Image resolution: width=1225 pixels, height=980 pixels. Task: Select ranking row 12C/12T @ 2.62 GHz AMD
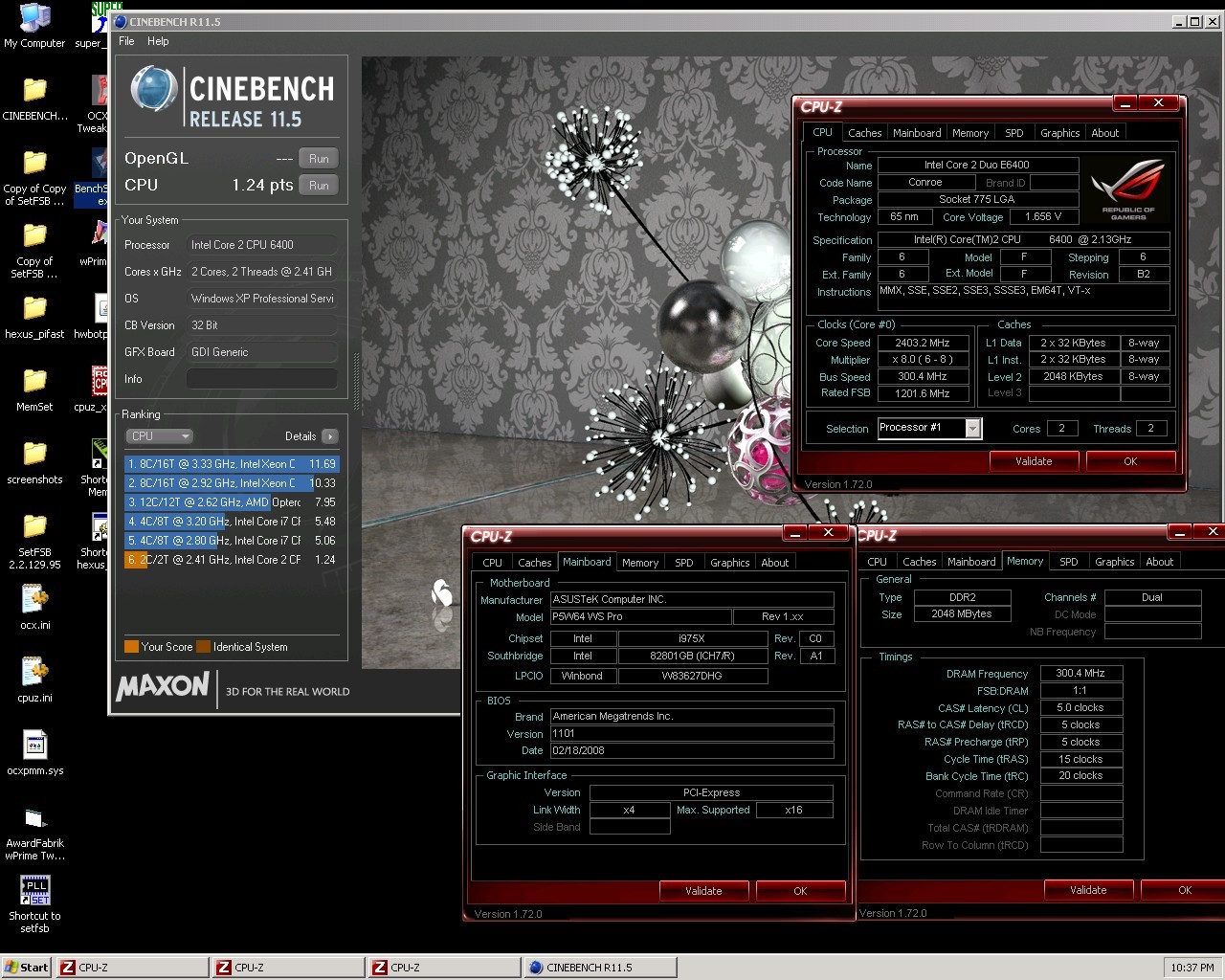(232, 502)
